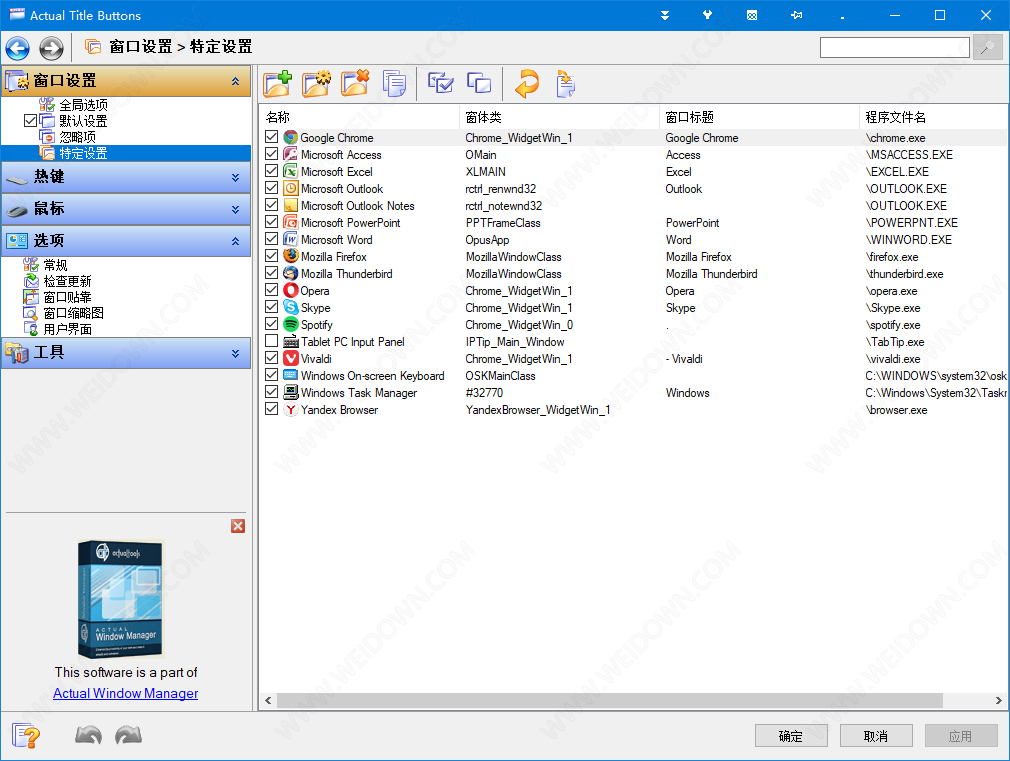Click the import settings document icon
Screen dimensions: 1010x761
click(565, 84)
